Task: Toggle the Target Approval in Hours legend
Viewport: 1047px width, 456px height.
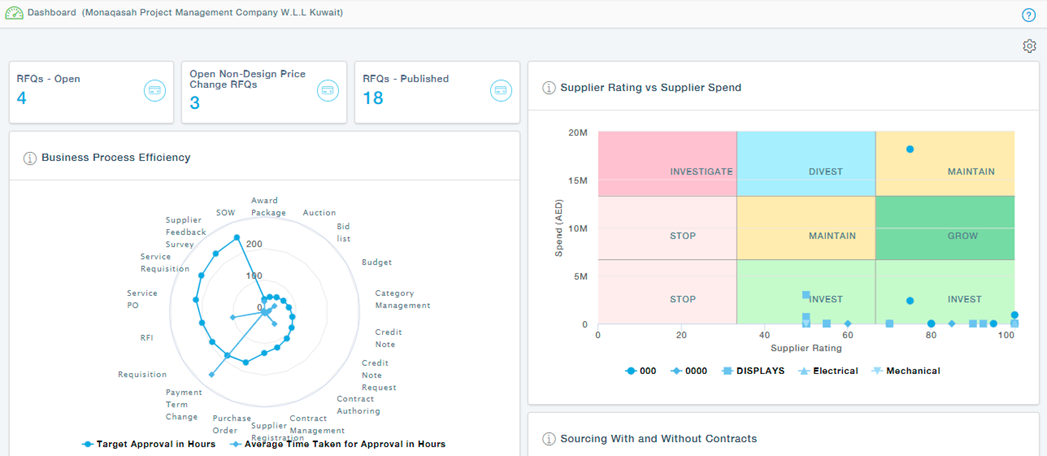Action: pos(148,444)
